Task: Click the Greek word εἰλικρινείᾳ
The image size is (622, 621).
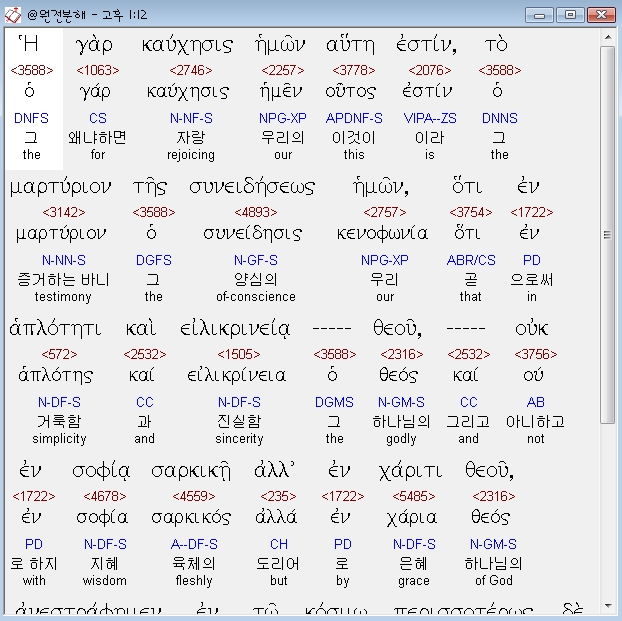Action: (235, 330)
